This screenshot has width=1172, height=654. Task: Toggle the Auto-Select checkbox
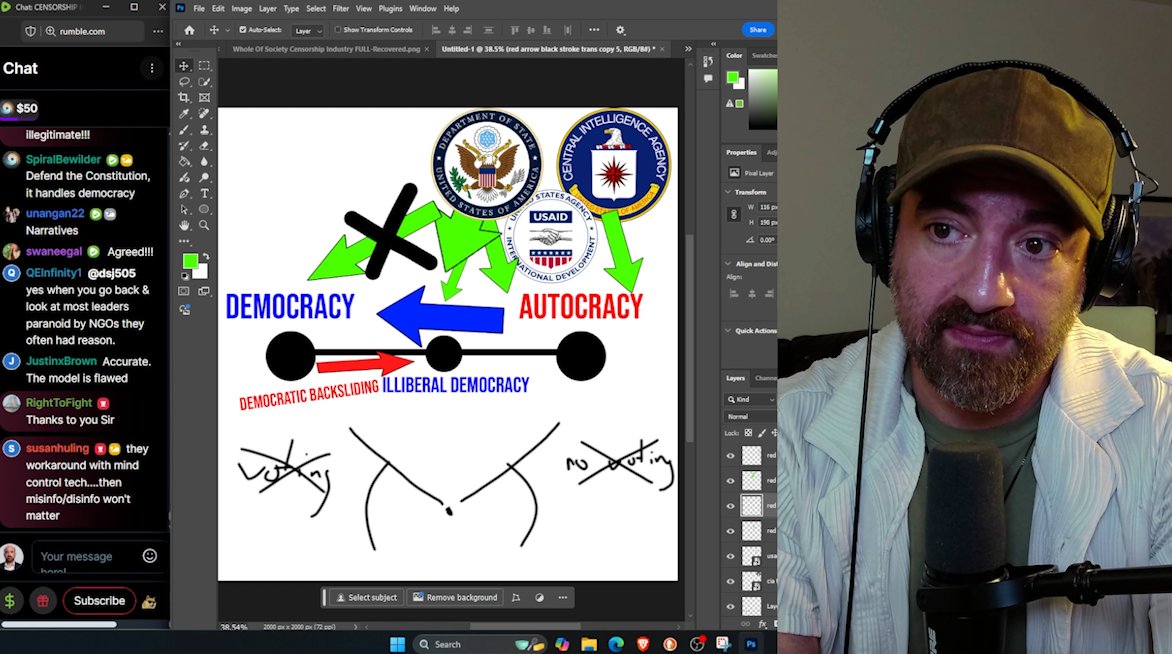[243, 30]
